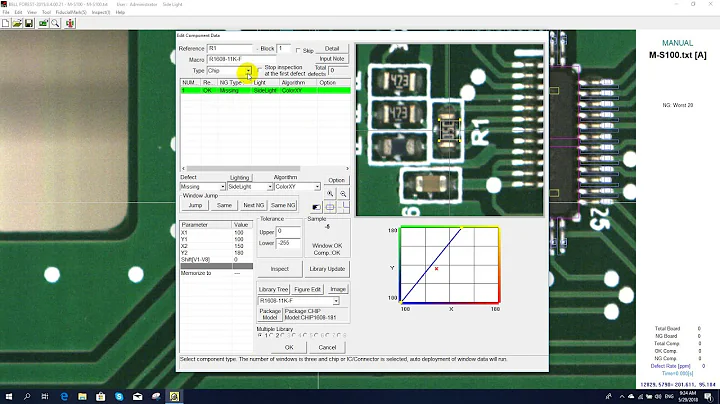Click the green board capture toolbar icon

tap(44, 23)
